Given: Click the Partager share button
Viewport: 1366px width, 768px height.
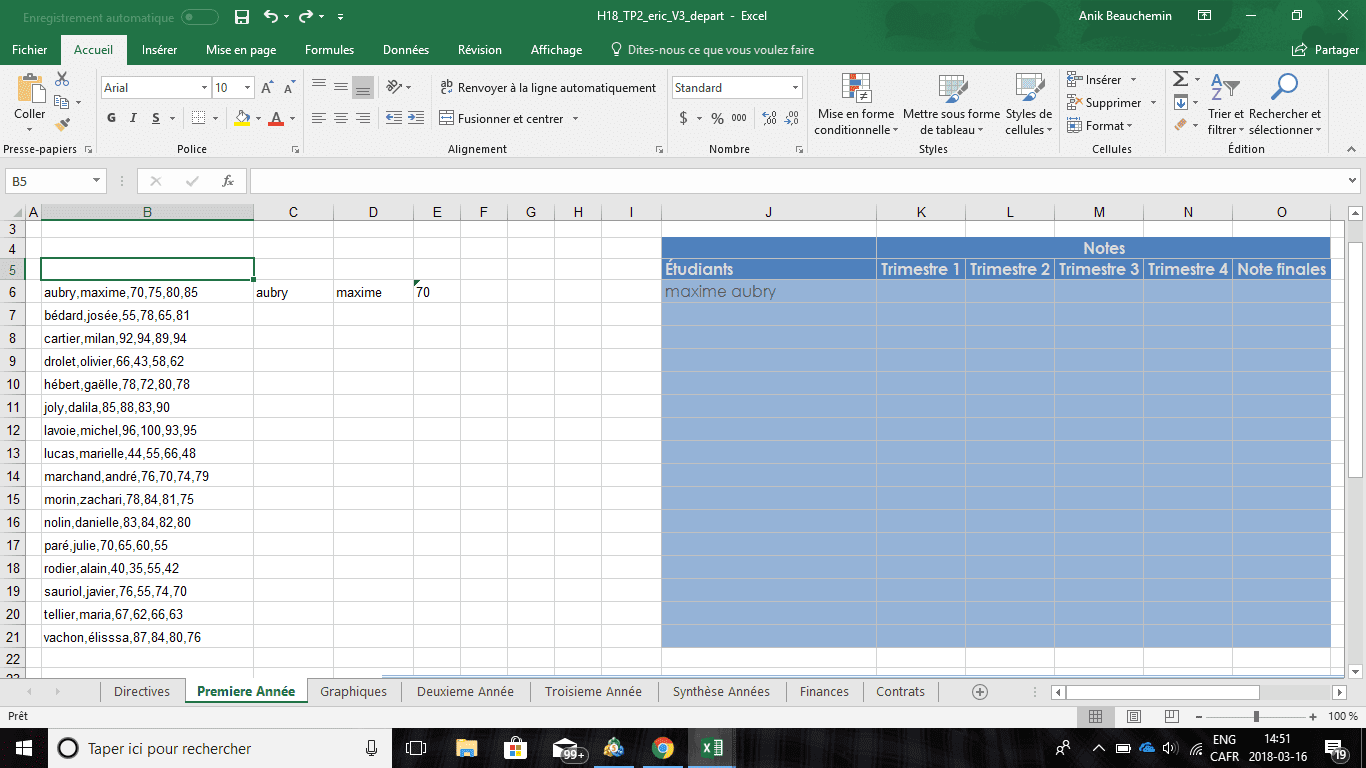Looking at the screenshot, I should pyautogui.click(x=1326, y=50).
